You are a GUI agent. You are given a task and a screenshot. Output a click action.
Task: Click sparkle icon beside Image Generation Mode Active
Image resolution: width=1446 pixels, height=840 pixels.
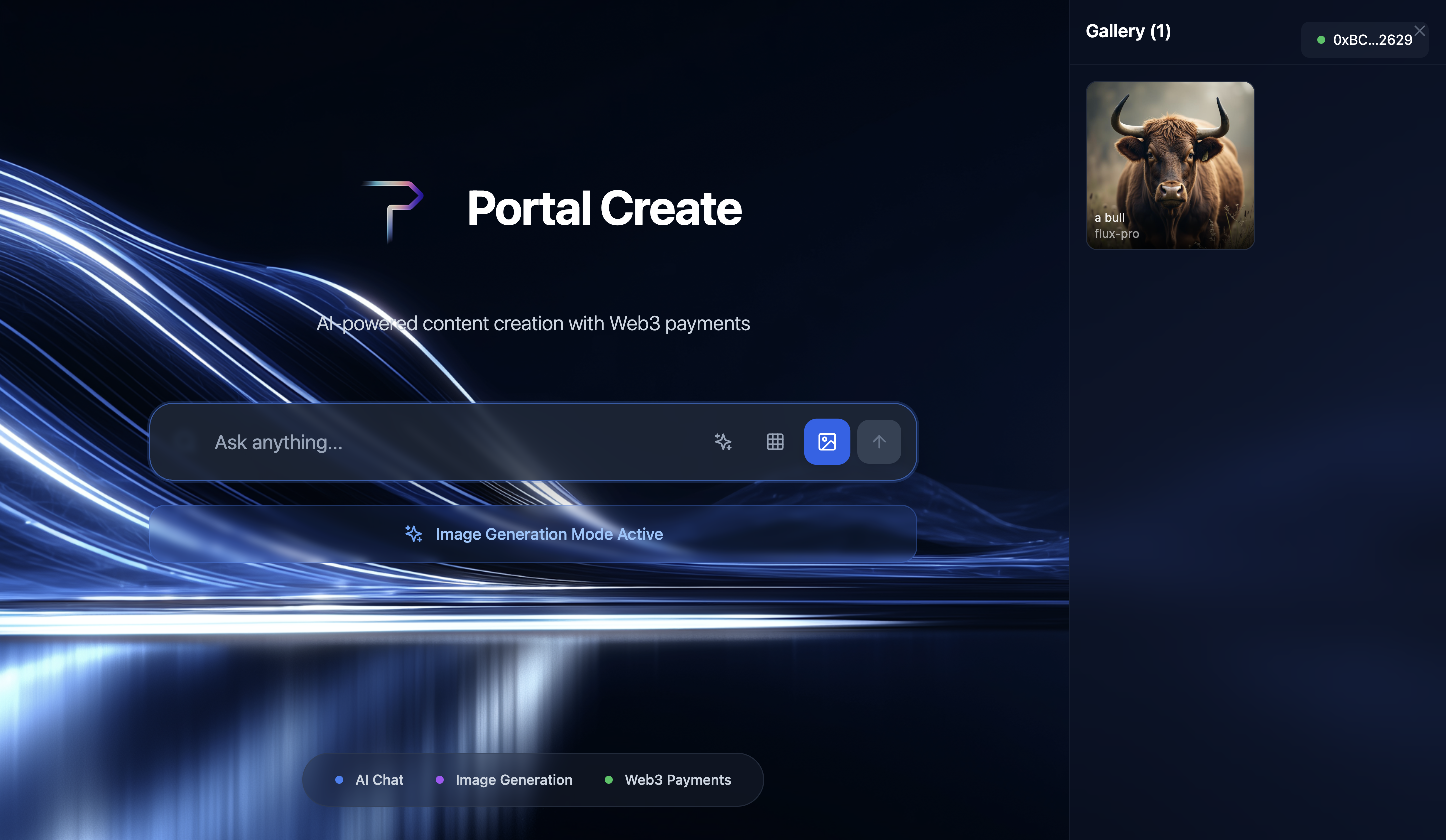(413, 534)
